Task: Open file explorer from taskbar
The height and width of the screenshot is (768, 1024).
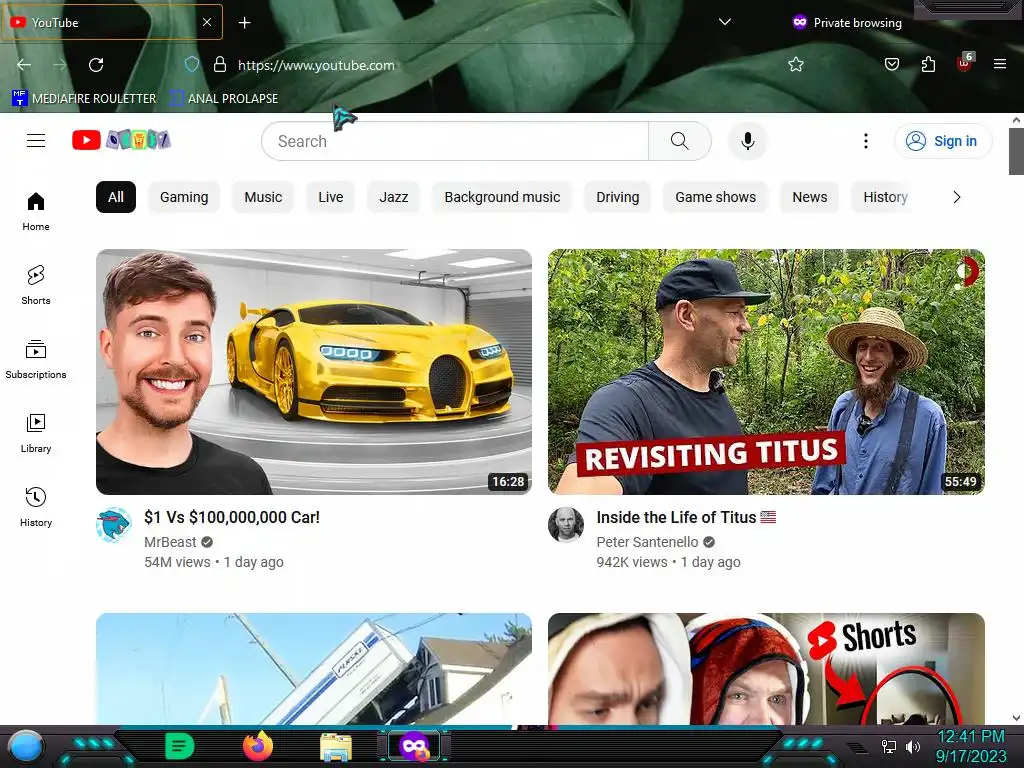Action: 336,747
